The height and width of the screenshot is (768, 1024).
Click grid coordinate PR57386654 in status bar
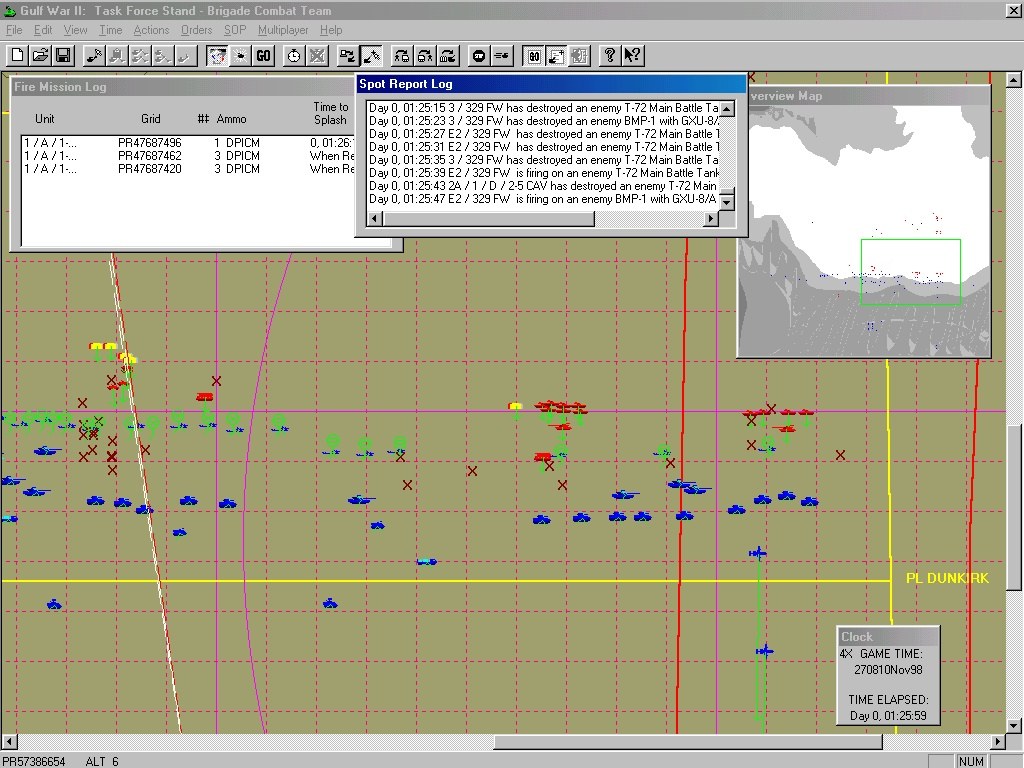pos(34,761)
